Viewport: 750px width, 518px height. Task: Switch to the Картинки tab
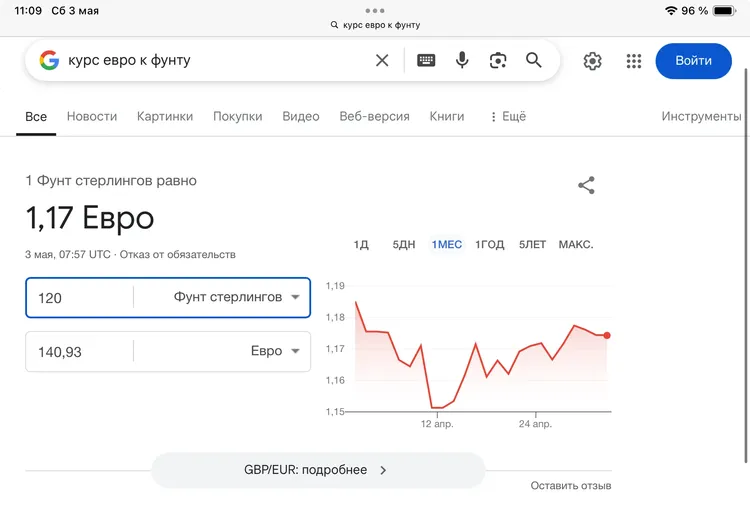[165, 116]
